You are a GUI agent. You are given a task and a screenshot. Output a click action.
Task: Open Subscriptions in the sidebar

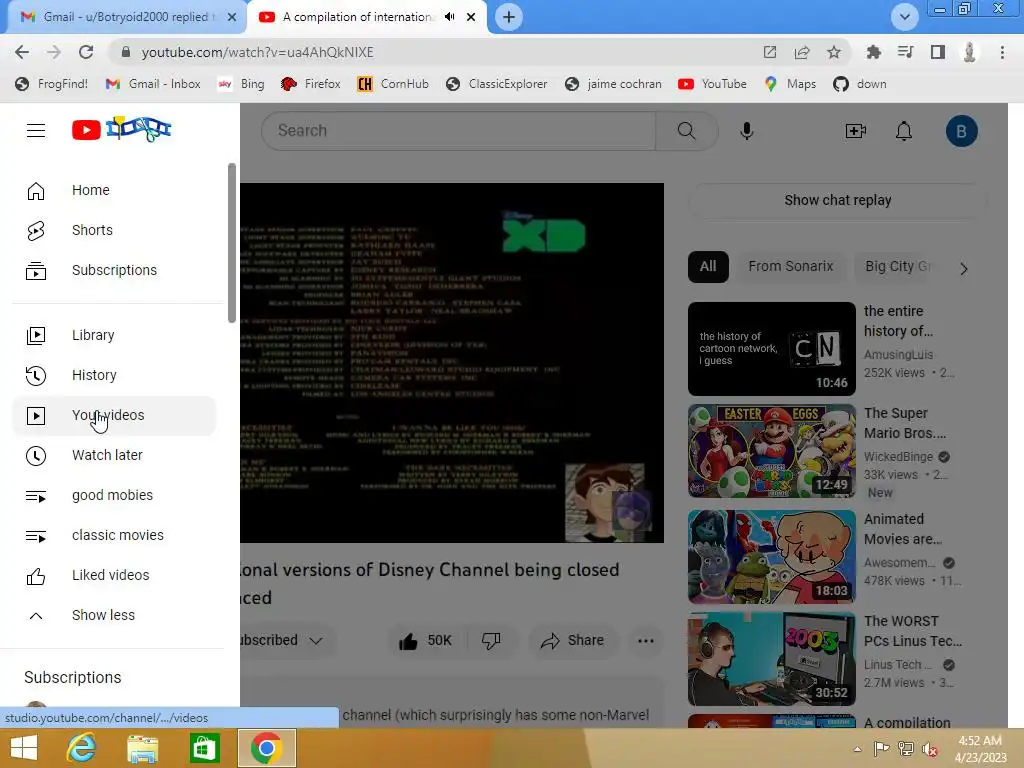pyautogui.click(x=114, y=270)
